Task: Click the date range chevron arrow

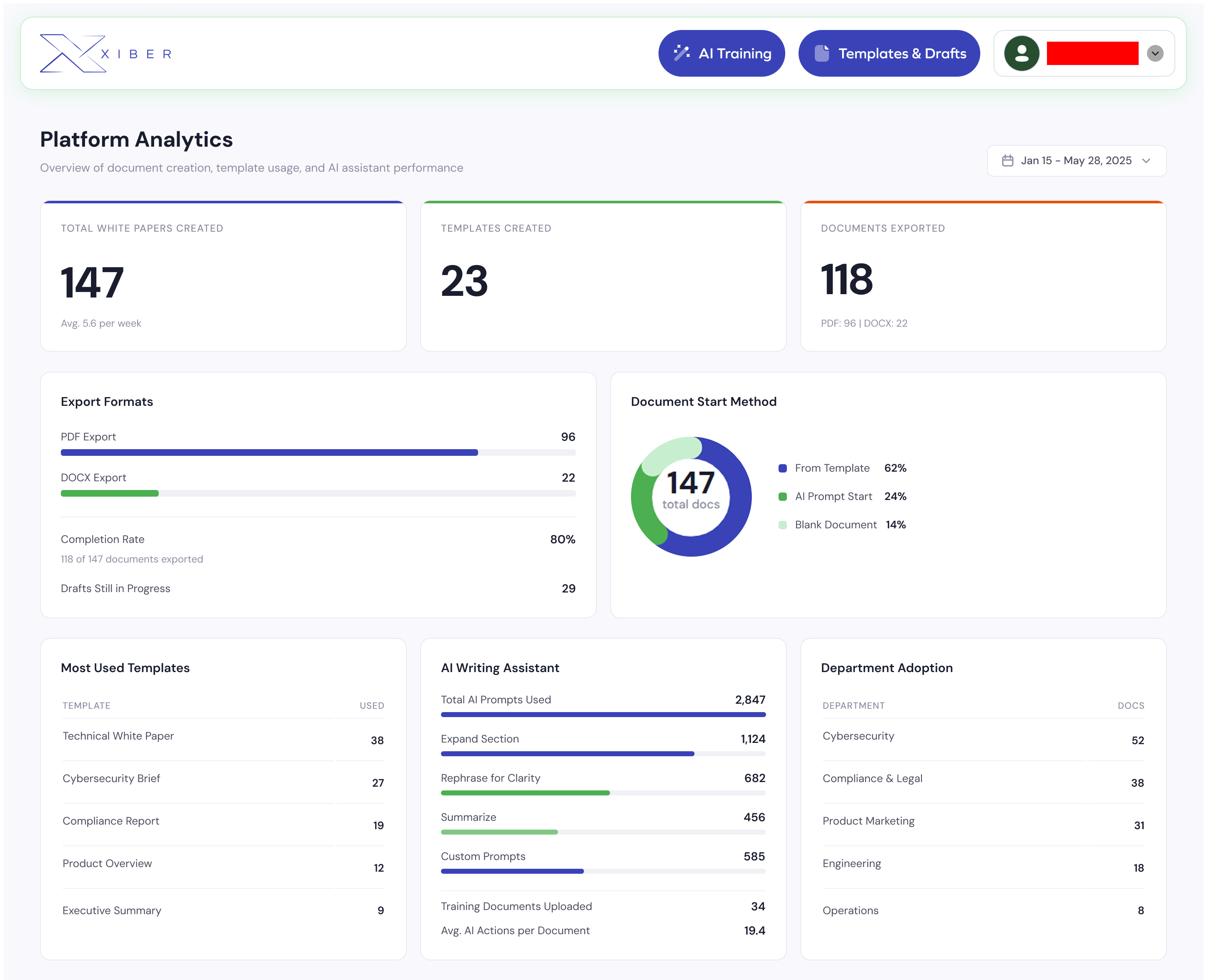Action: coord(1146,161)
